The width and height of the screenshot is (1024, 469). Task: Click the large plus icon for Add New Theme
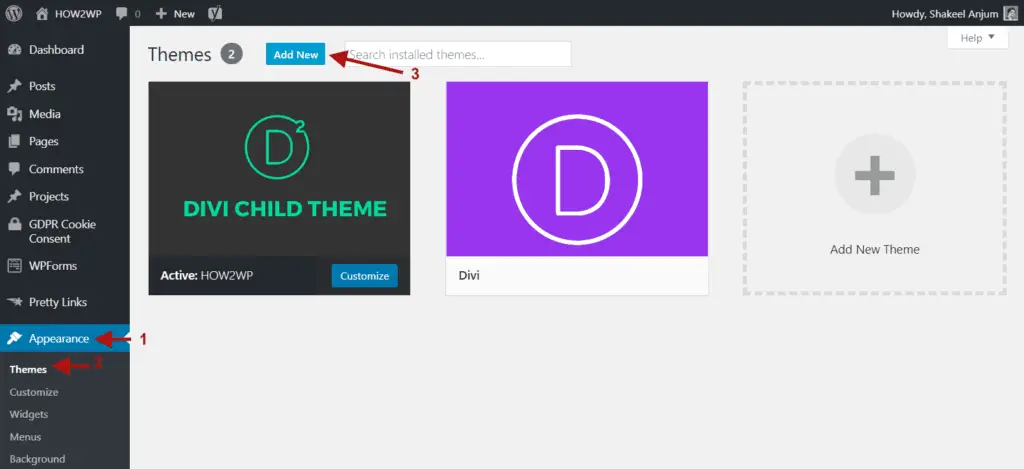(874, 174)
